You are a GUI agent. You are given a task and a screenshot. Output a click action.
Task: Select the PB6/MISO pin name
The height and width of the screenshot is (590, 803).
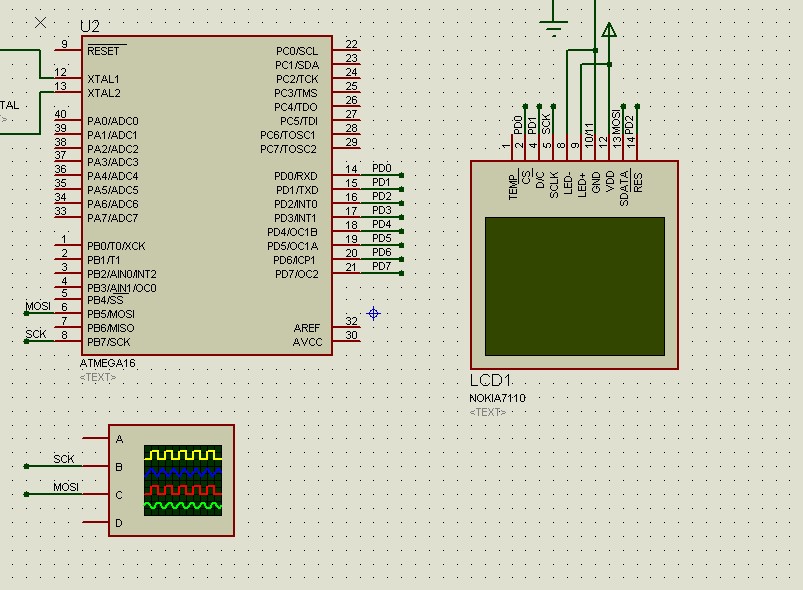(x=111, y=328)
